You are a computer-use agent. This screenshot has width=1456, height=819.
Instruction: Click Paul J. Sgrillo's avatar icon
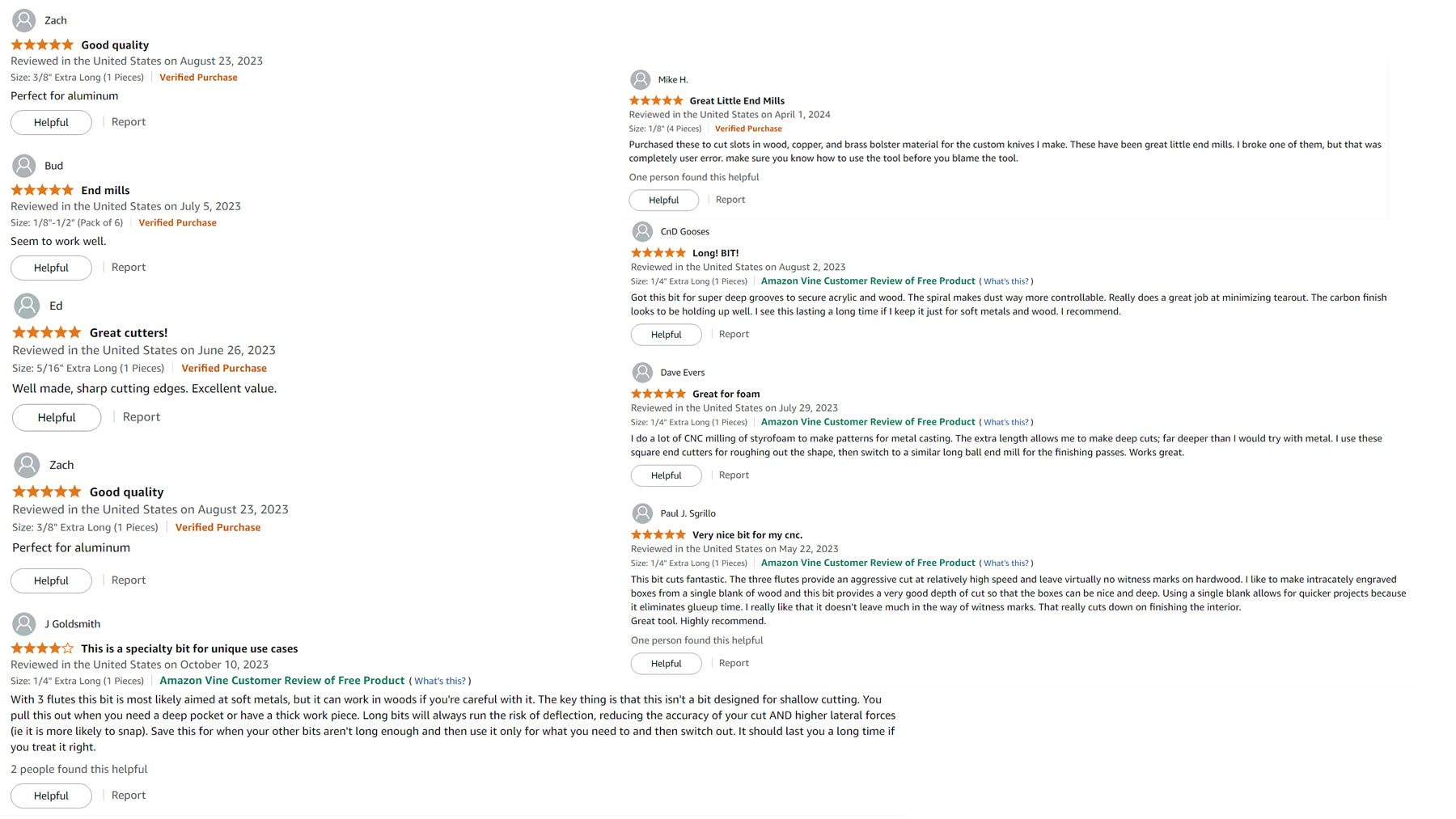tap(642, 513)
